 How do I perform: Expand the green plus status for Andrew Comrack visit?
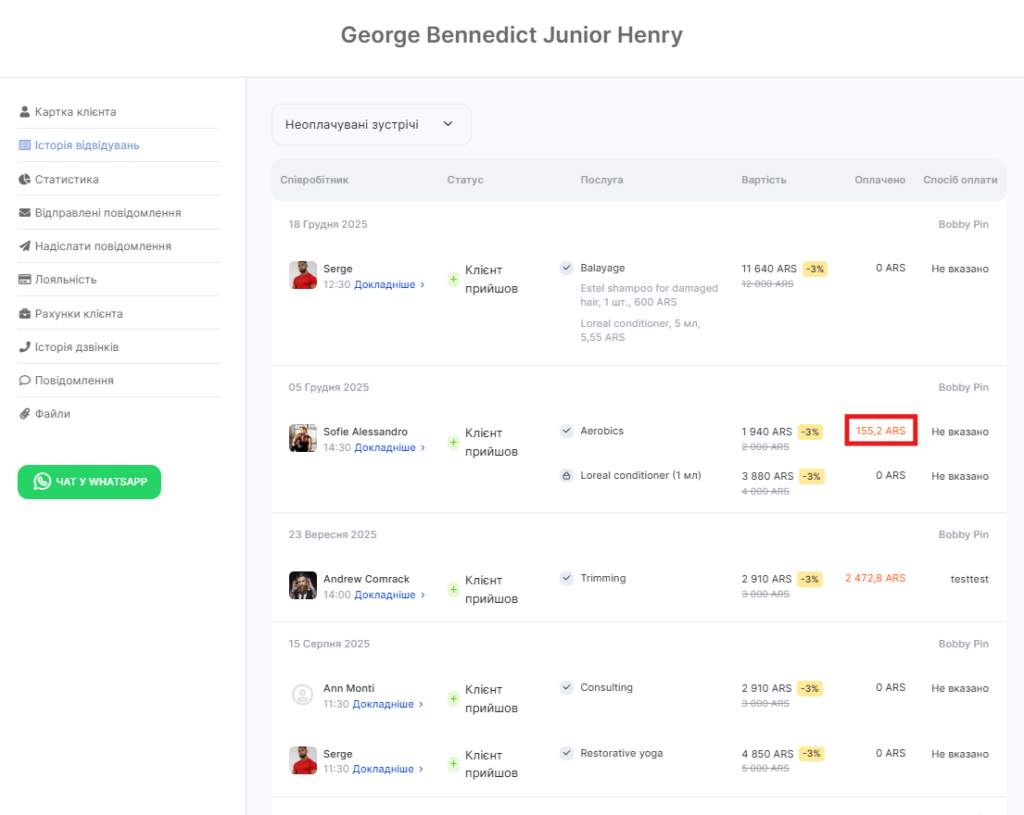453,589
